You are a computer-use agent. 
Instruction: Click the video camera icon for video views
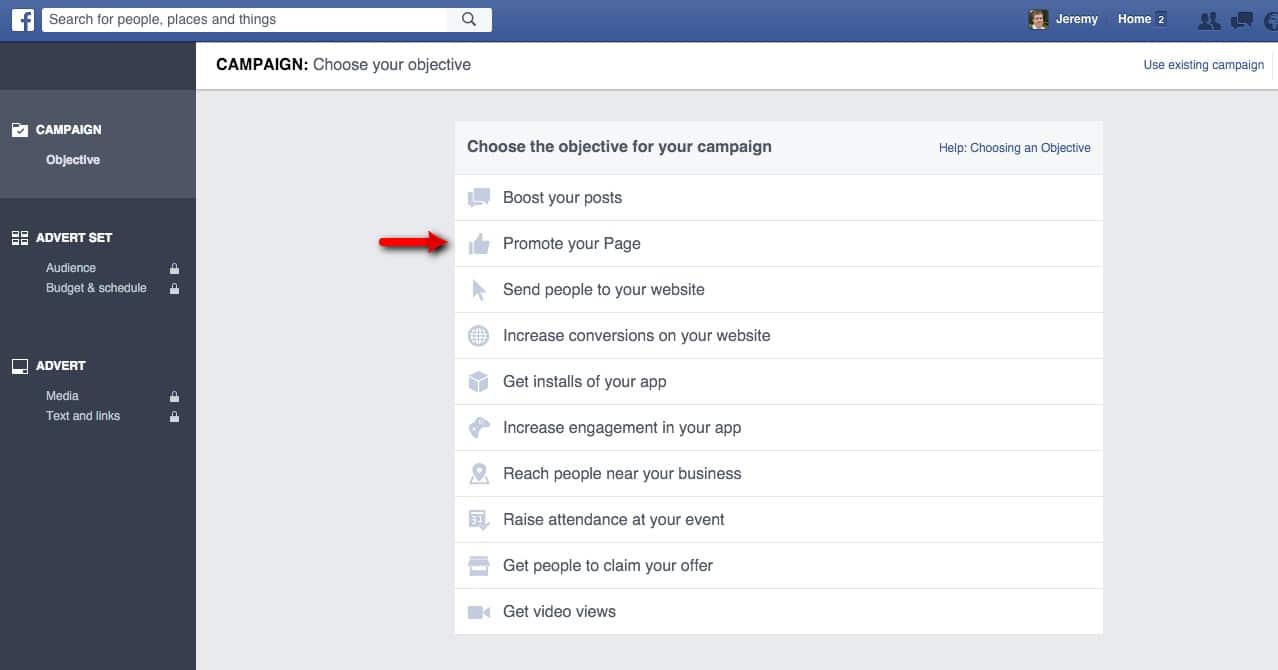[x=479, y=612]
